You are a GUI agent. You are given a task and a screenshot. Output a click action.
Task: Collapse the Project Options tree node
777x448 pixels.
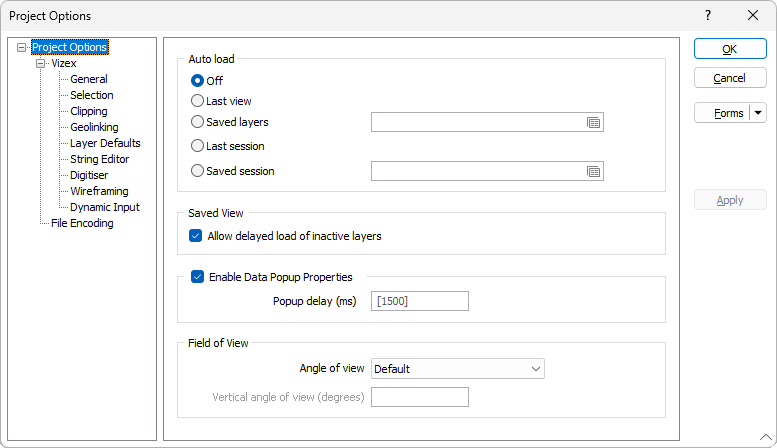tap(21, 48)
